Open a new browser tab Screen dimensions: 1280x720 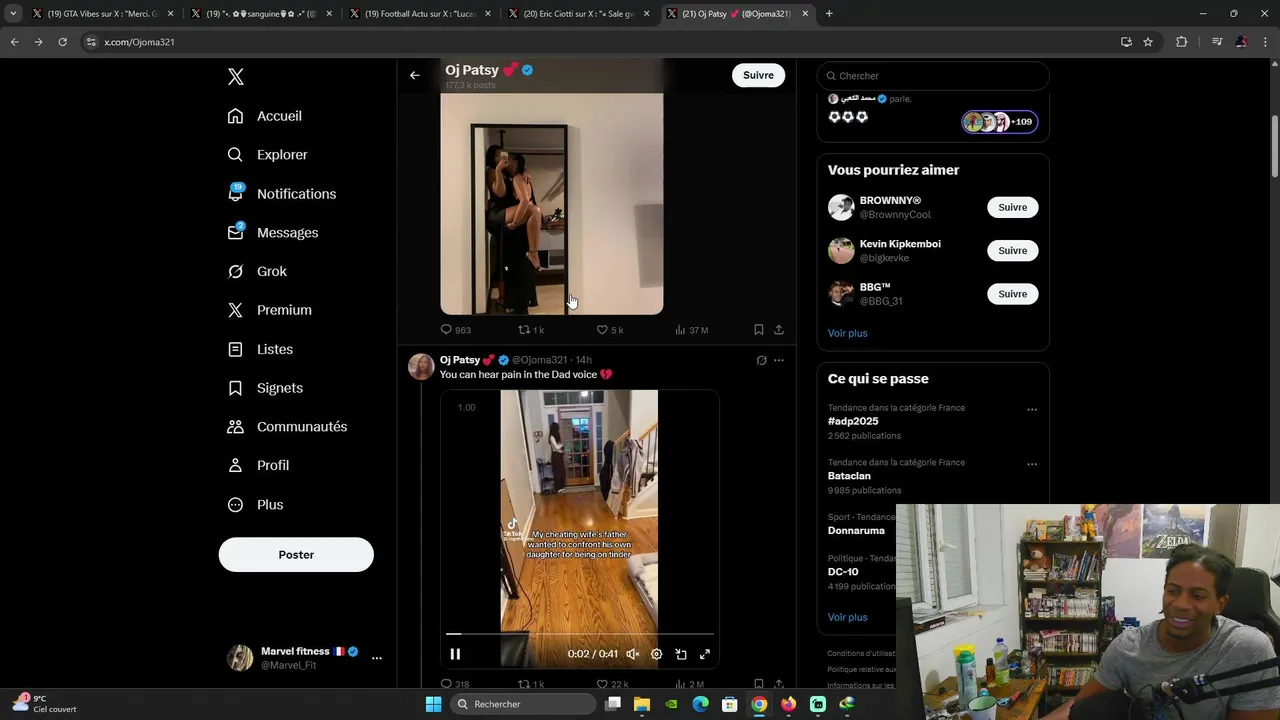click(829, 14)
